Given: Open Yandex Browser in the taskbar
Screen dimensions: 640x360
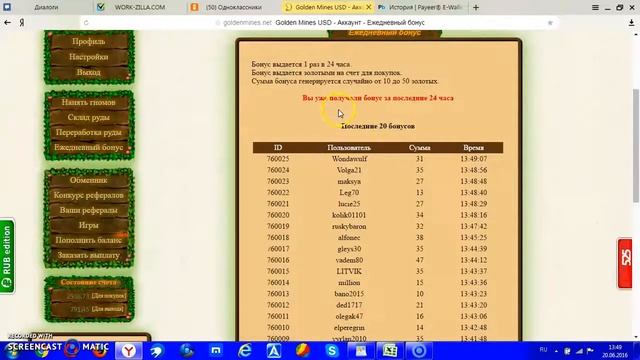Looking at the screenshot, I should tap(129, 351).
